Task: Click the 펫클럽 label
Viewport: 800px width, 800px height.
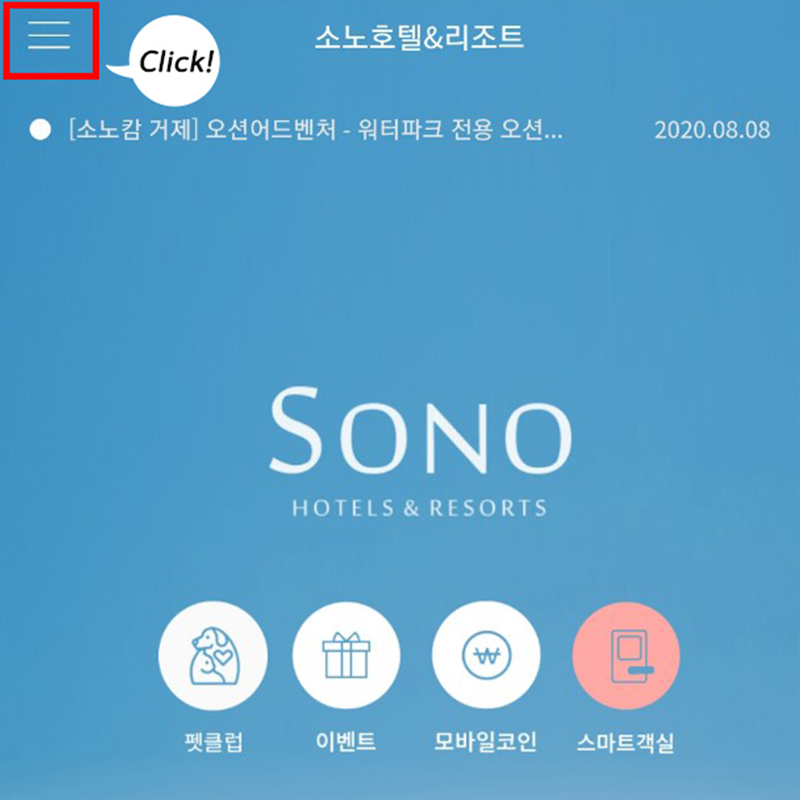Action: tap(213, 742)
